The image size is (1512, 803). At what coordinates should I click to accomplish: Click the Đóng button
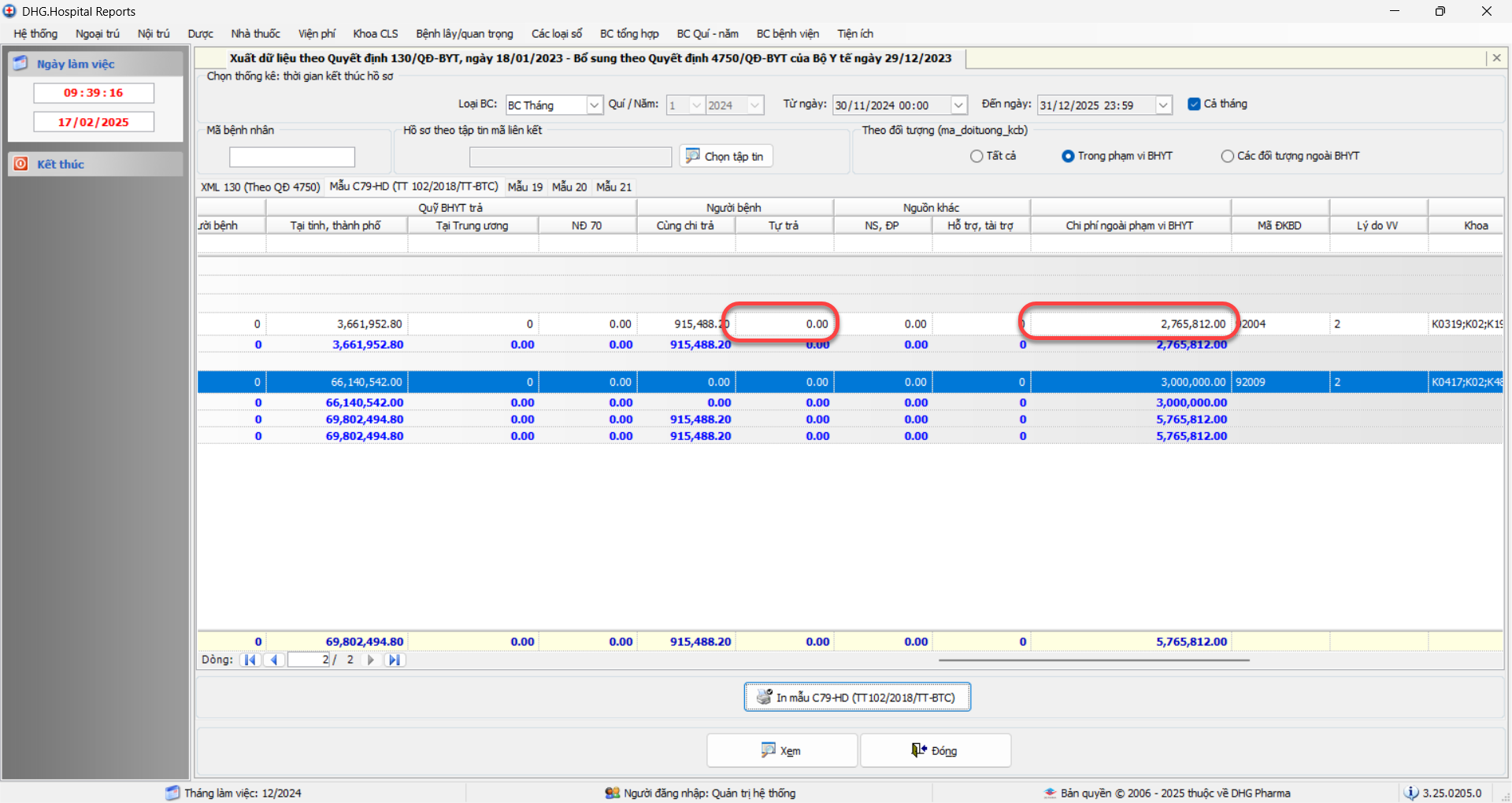(935, 750)
